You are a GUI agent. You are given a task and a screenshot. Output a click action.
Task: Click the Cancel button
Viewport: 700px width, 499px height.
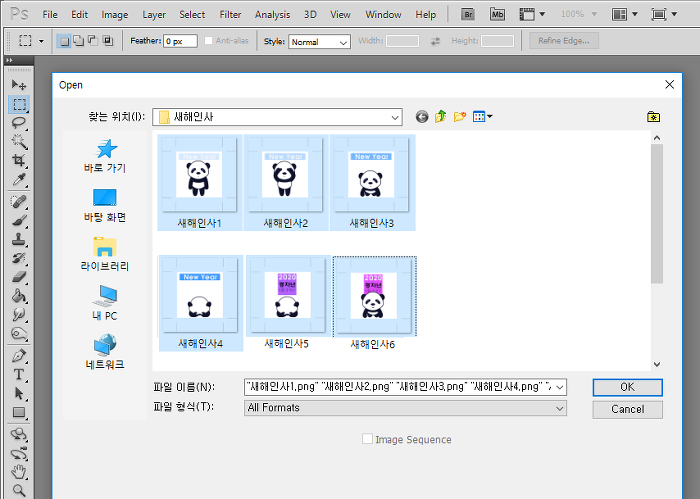click(627, 409)
